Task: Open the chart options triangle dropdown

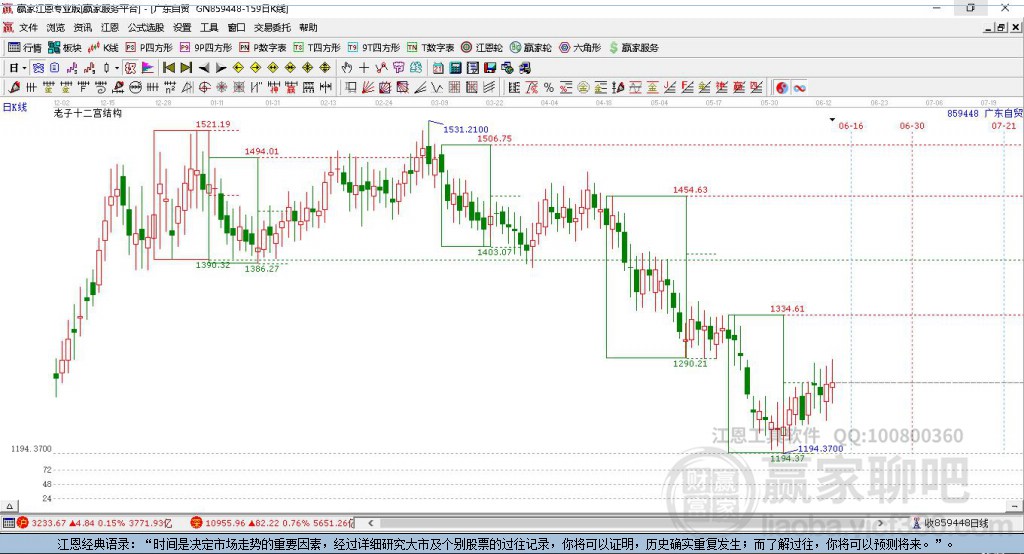Action: [x=832, y=120]
